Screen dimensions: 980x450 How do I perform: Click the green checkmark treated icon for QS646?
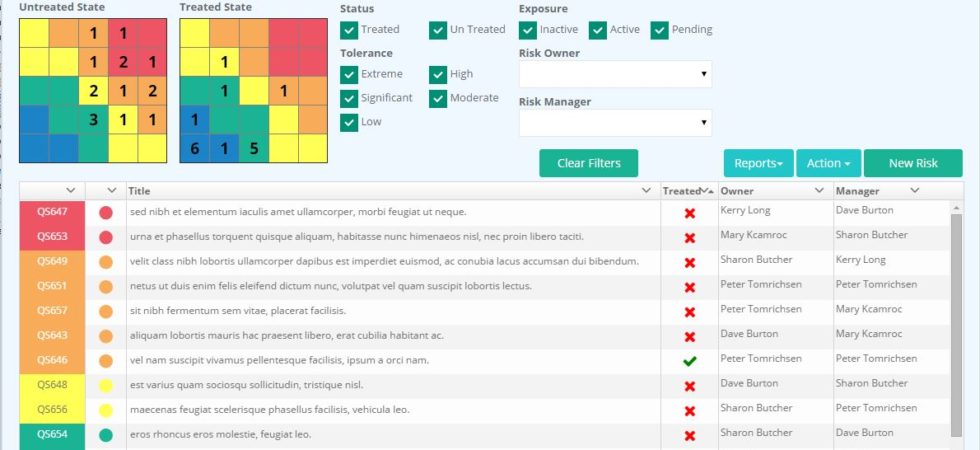689,361
